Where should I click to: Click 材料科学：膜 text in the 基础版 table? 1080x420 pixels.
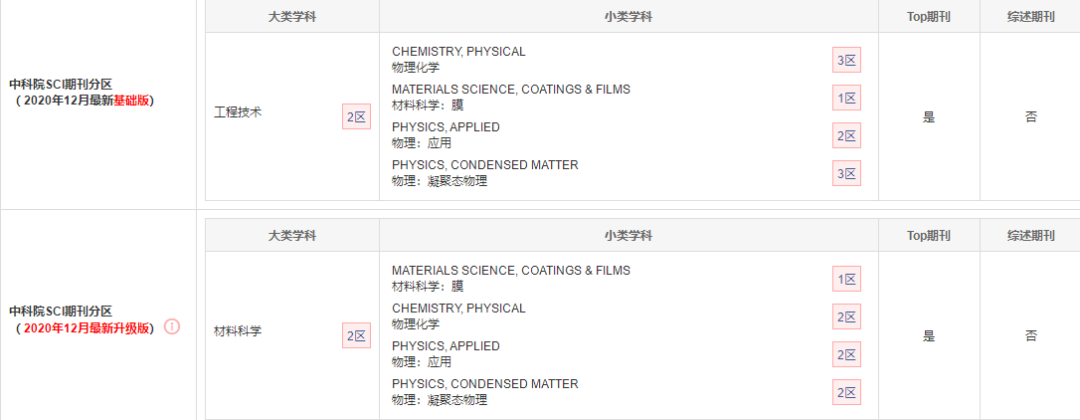coord(428,105)
